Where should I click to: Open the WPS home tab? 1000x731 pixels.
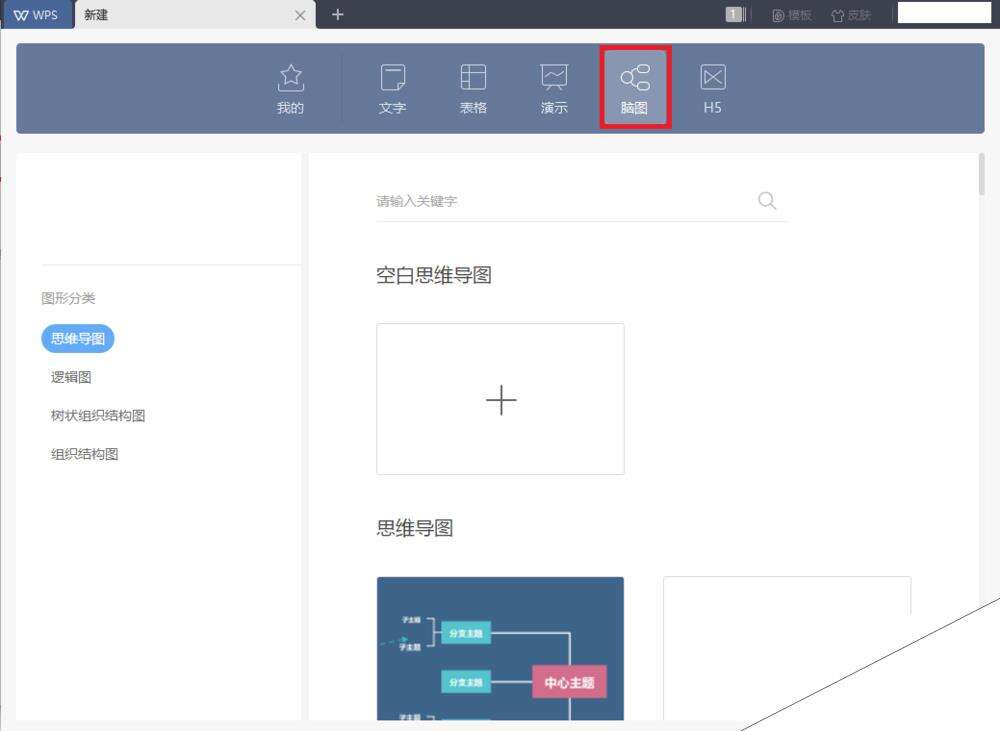click(x=36, y=15)
